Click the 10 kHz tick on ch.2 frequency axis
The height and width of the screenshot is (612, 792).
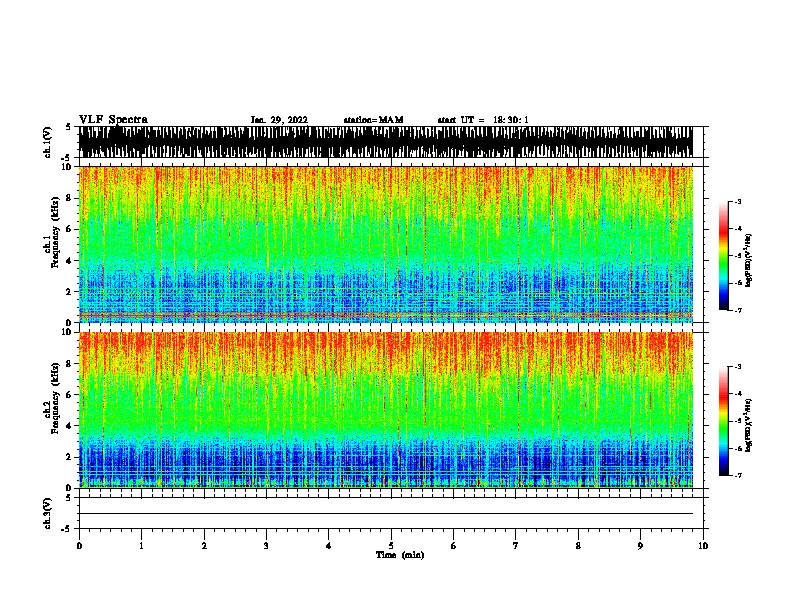[68, 332]
